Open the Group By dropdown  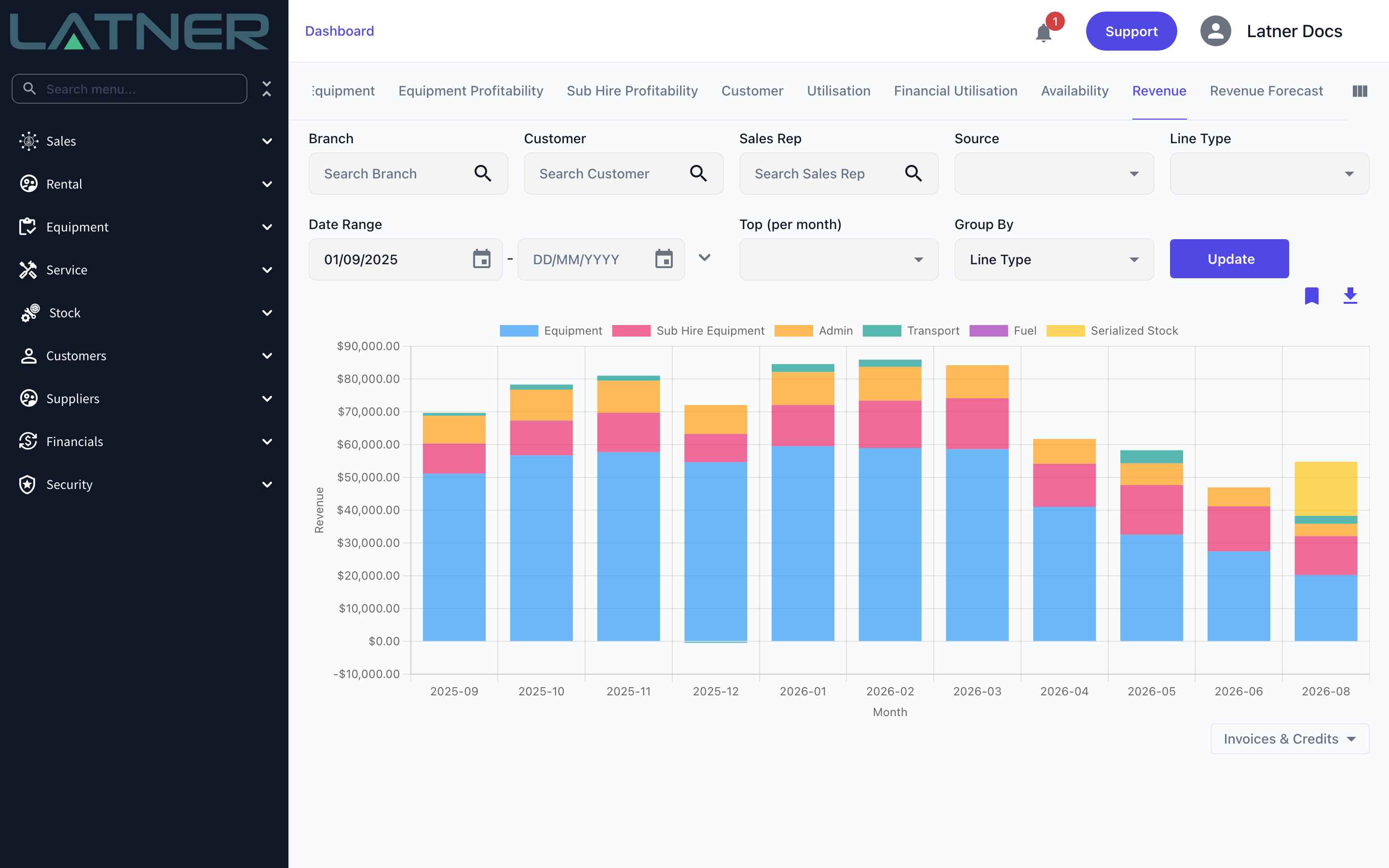point(1054,259)
